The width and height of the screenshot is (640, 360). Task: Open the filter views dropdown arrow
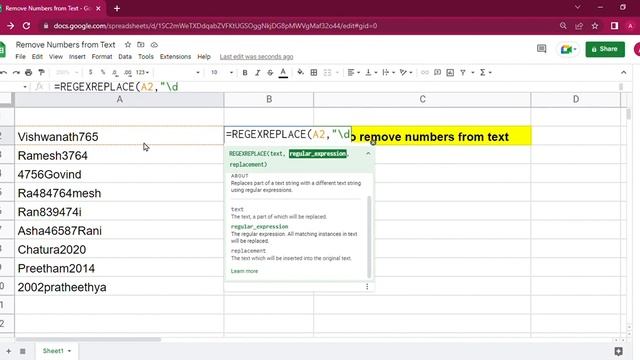[473, 73]
